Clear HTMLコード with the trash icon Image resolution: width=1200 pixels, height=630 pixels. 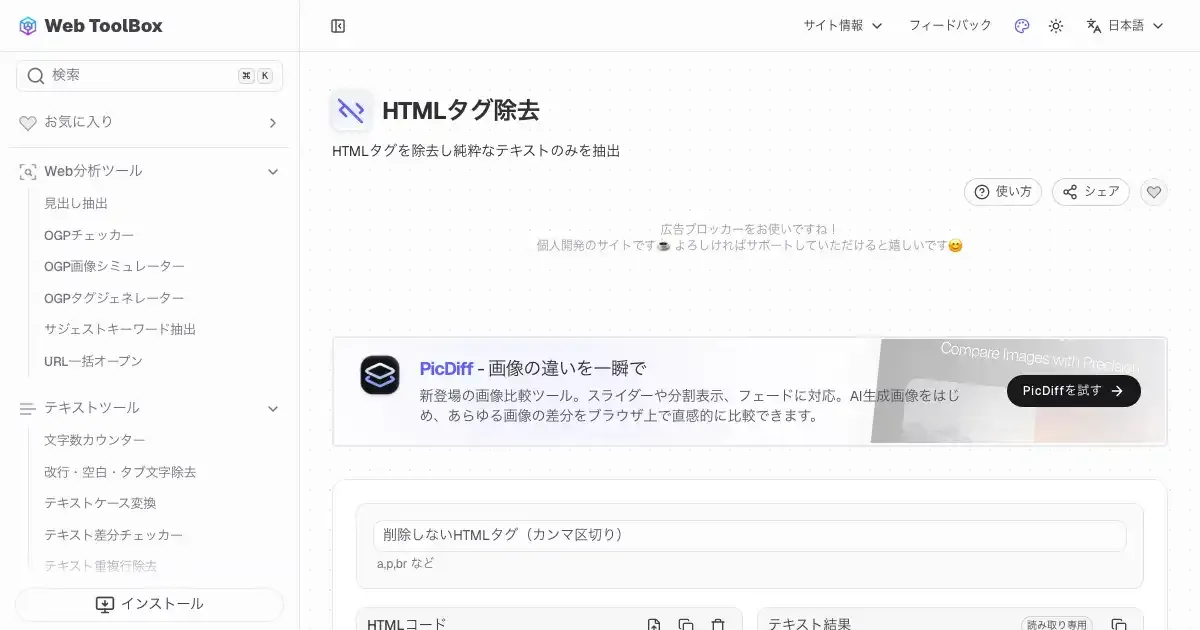point(717,624)
